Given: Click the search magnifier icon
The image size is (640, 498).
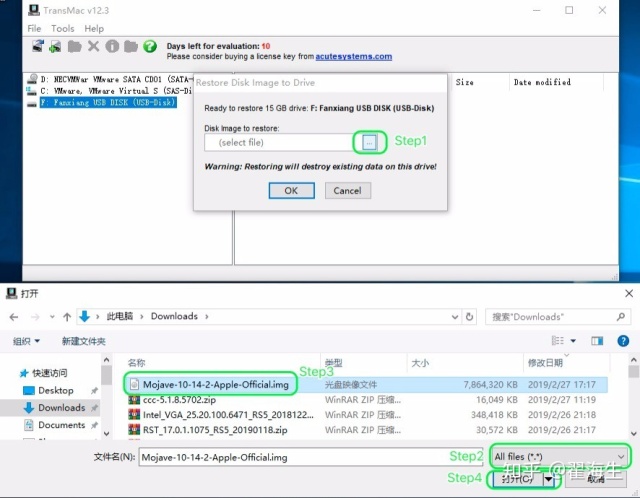Looking at the screenshot, I should click(x=621, y=317).
